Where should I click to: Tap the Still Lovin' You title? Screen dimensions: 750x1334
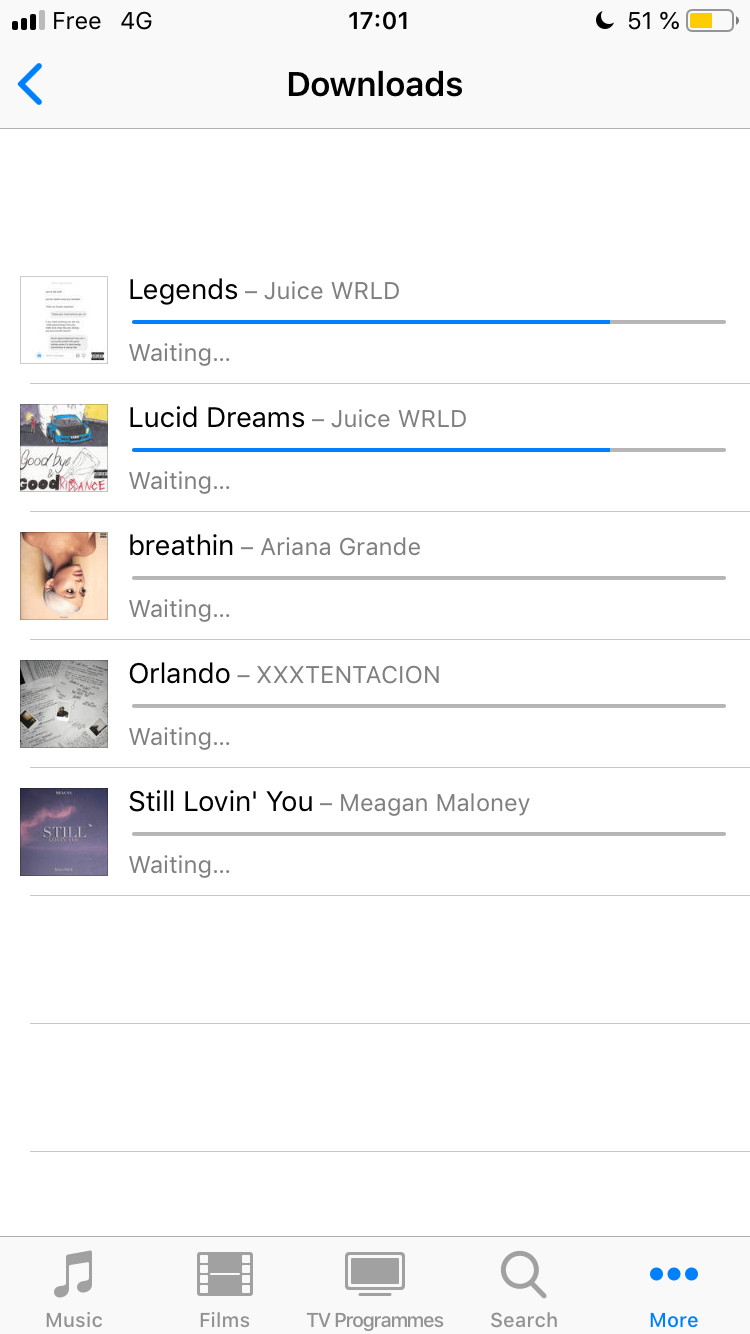221,802
